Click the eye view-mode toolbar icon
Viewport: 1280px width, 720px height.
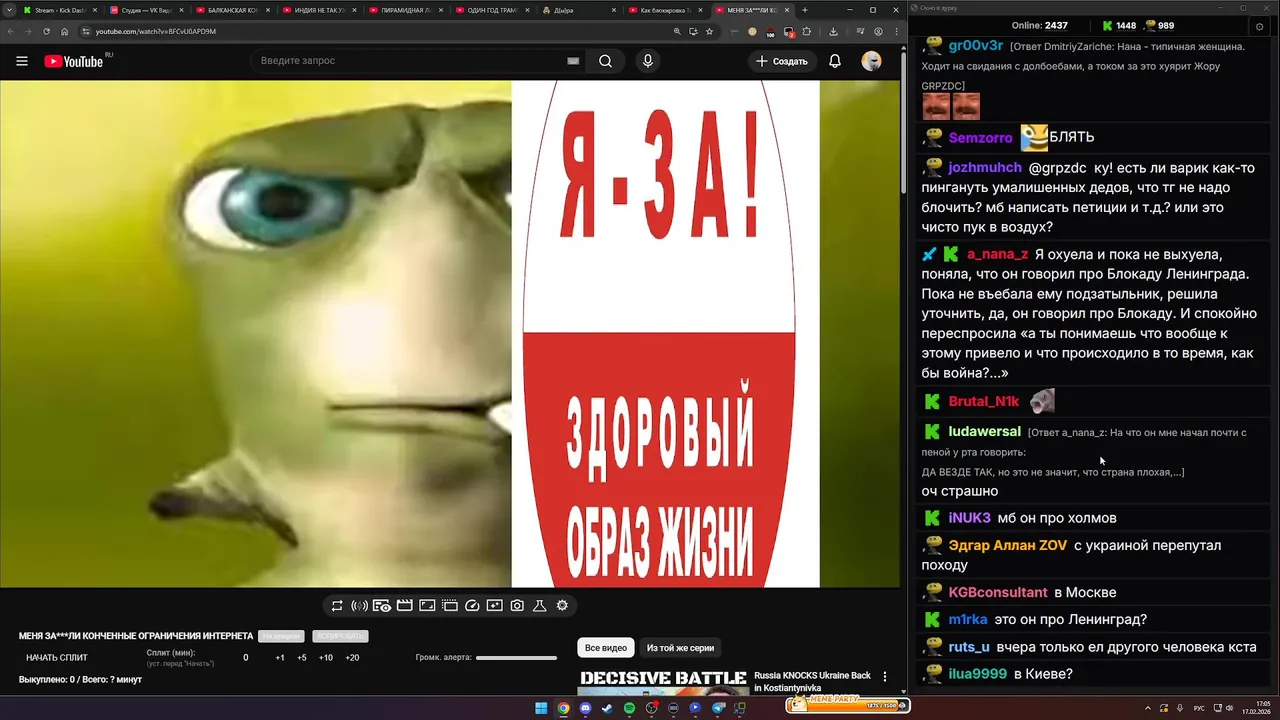(382, 606)
